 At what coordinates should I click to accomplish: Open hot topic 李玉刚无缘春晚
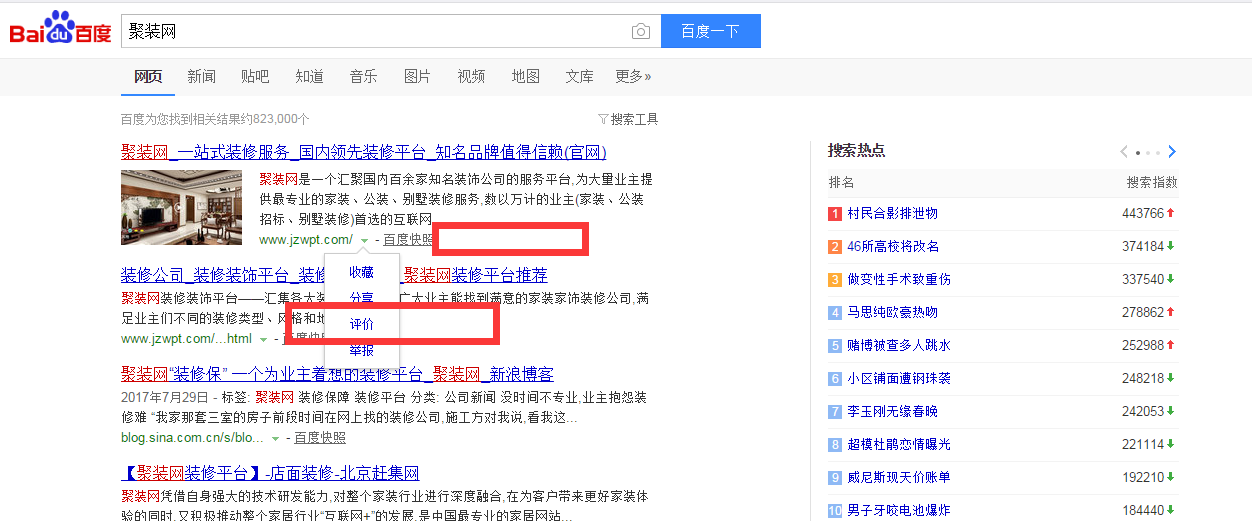[893, 412]
